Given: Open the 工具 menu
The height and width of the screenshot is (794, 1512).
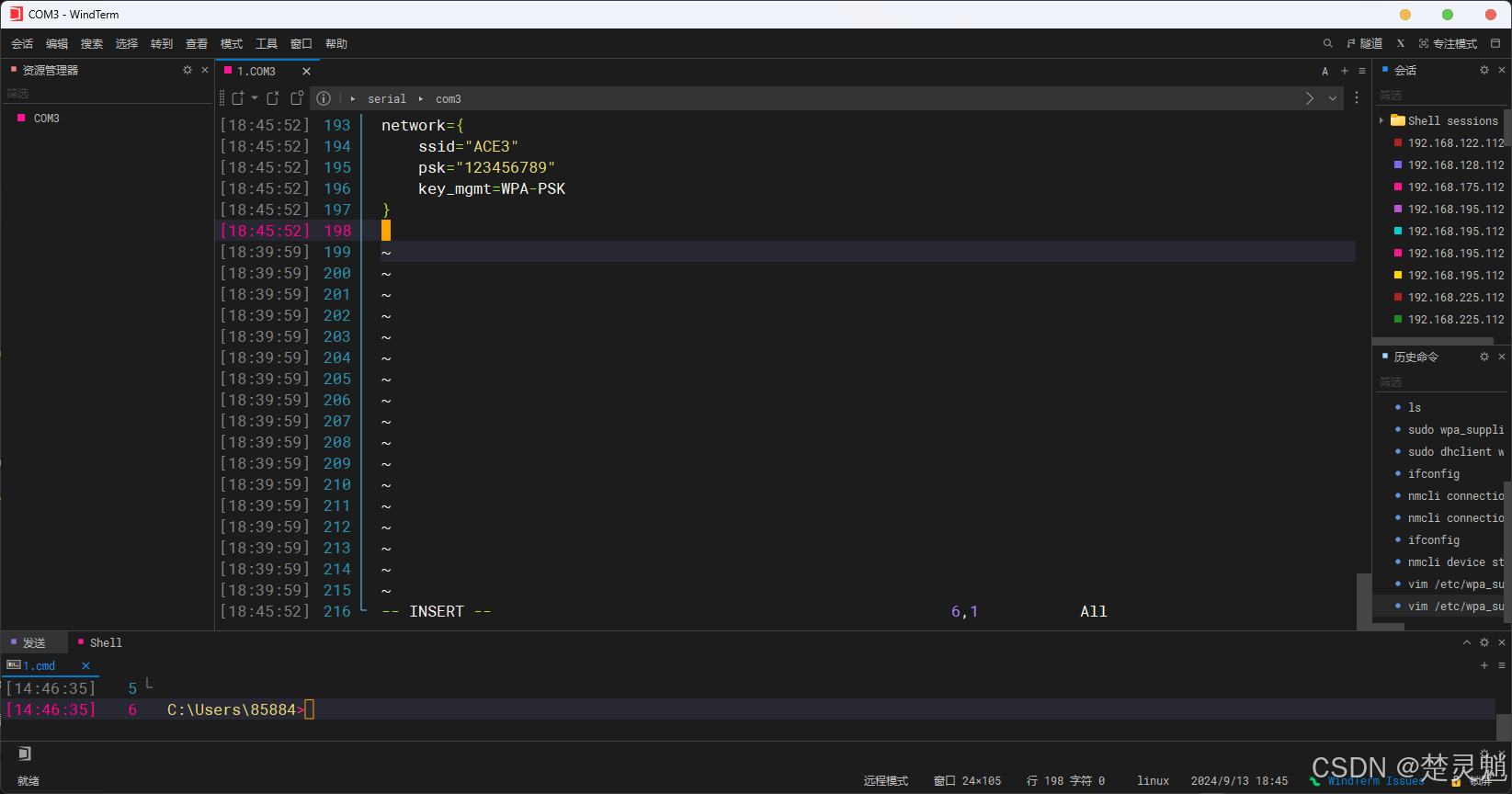Looking at the screenshot, I should click(267, 43).
